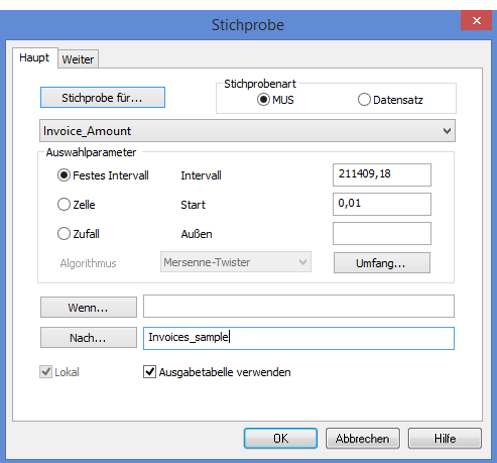Select the MUS radio button

coord(263,100)
